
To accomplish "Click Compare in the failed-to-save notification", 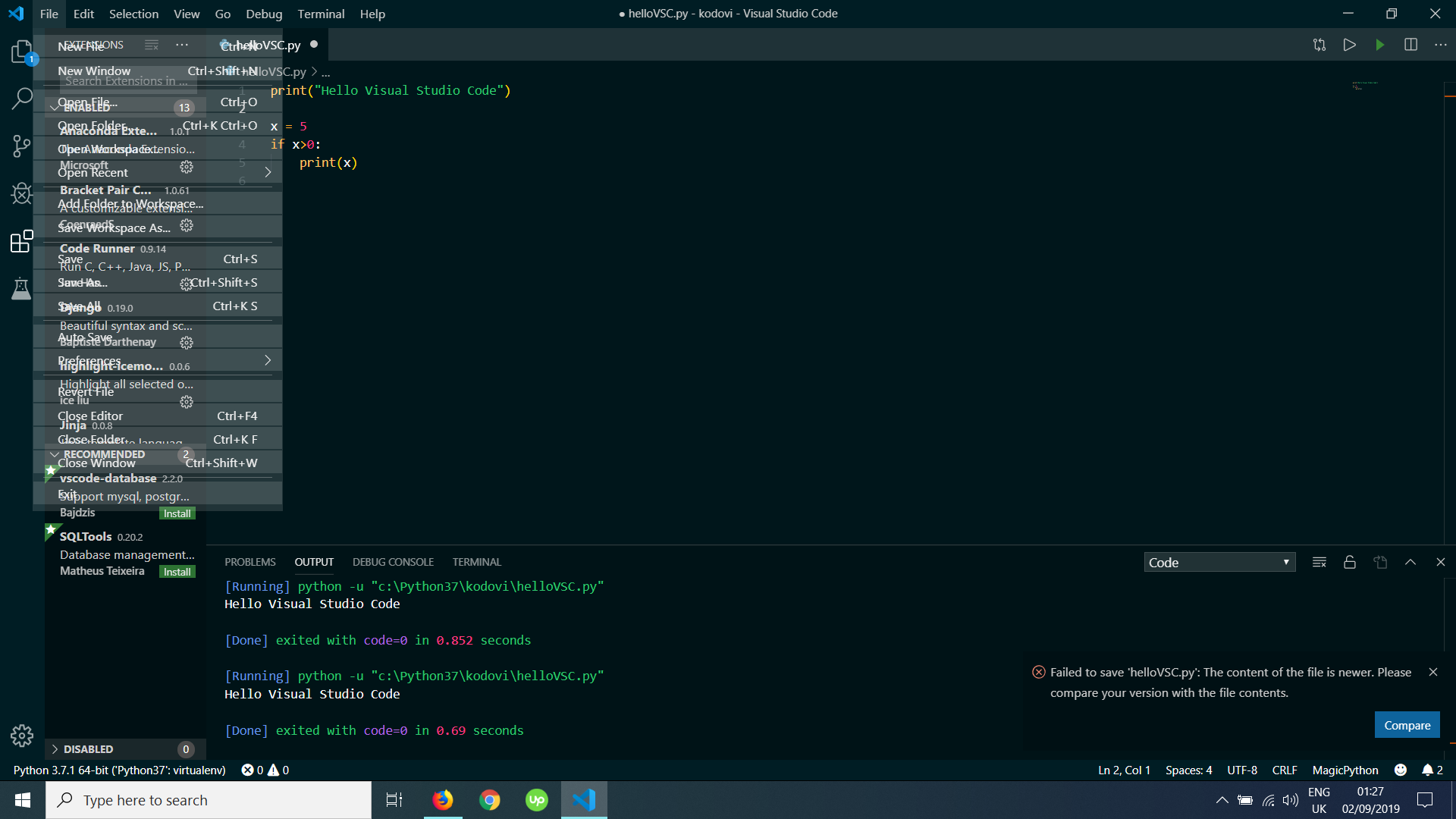I will pos(1407,725).
